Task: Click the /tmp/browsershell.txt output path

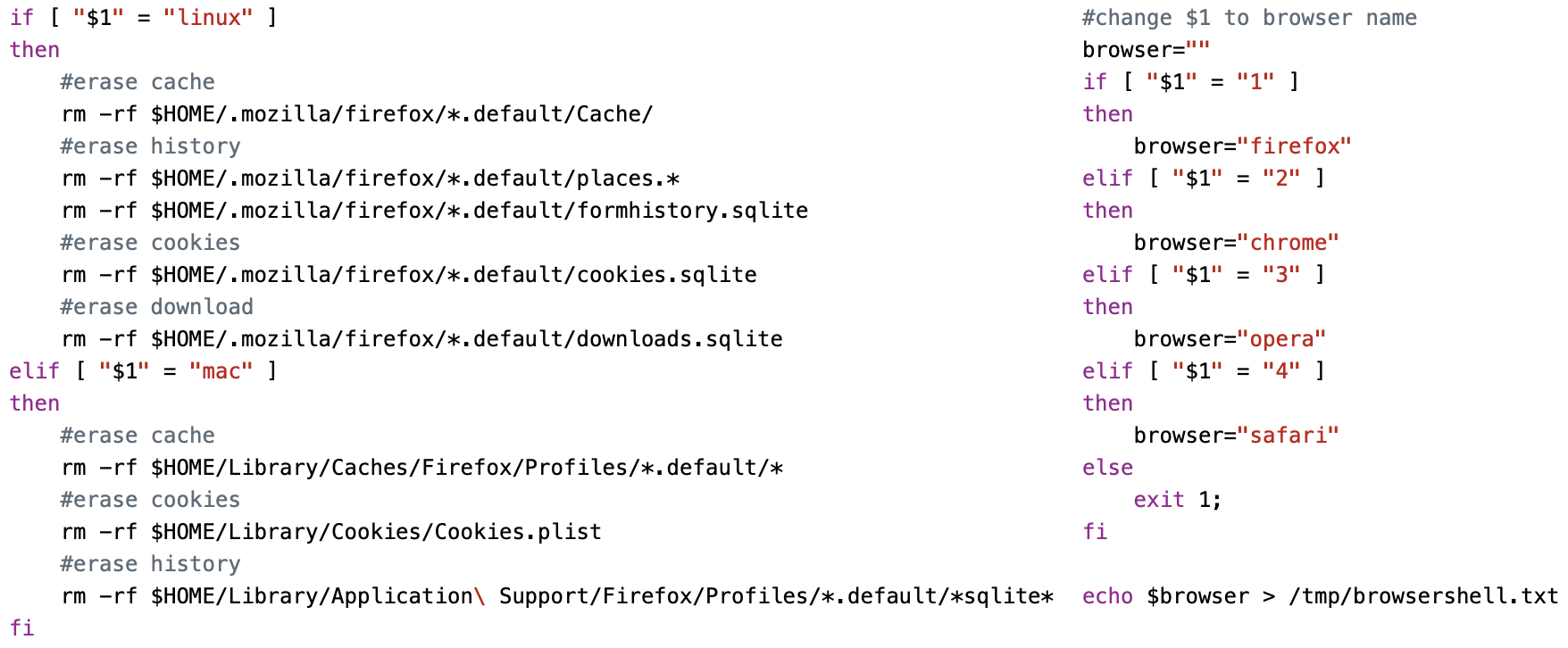Action: (1422, 596)
